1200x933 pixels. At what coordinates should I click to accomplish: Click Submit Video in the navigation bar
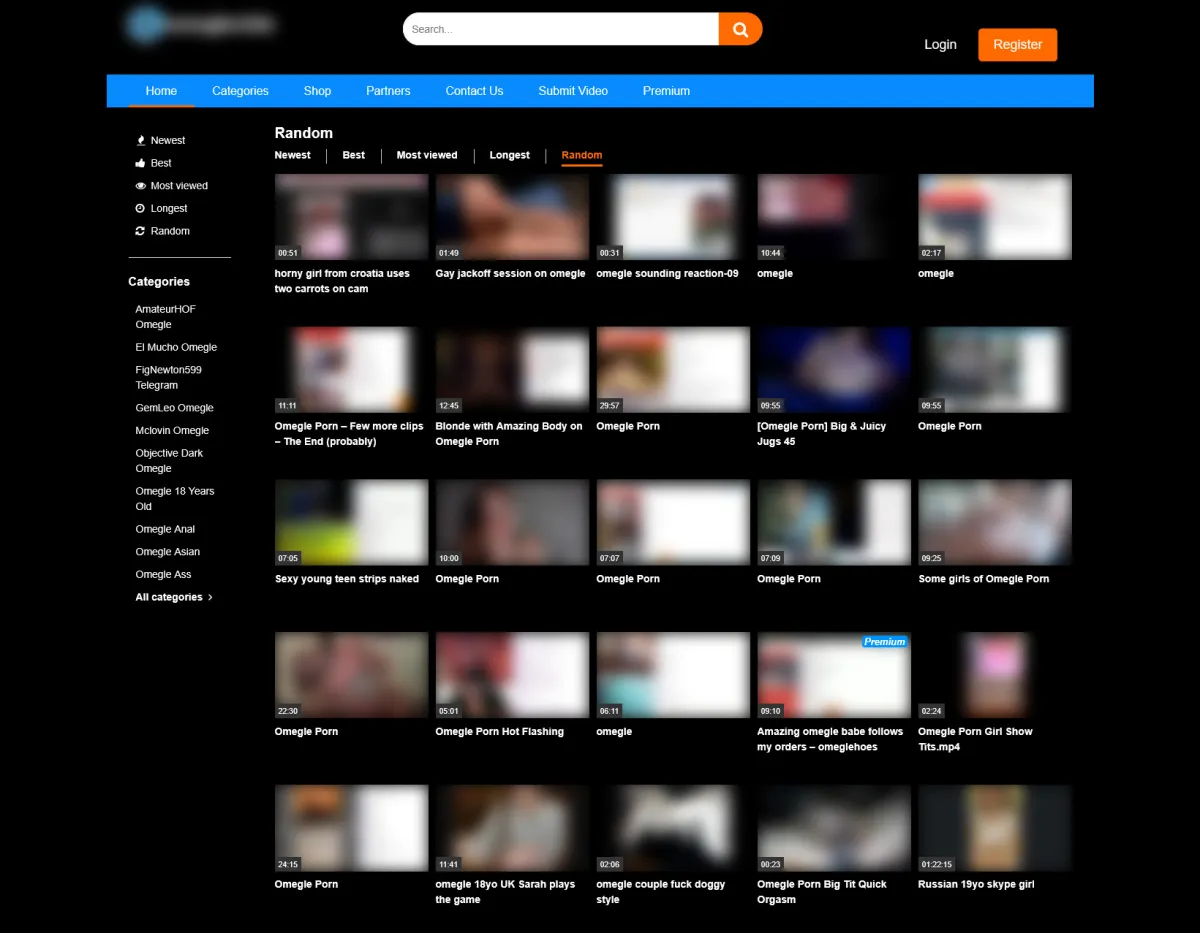(x=573, y=91)
